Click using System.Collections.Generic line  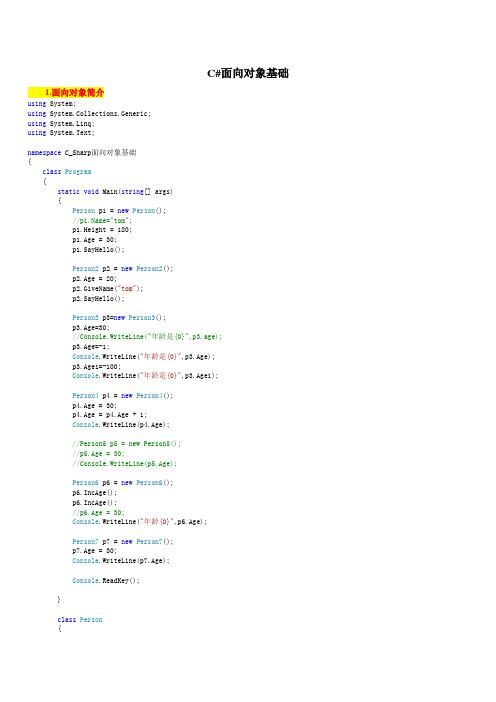click(x=89, y=114)
